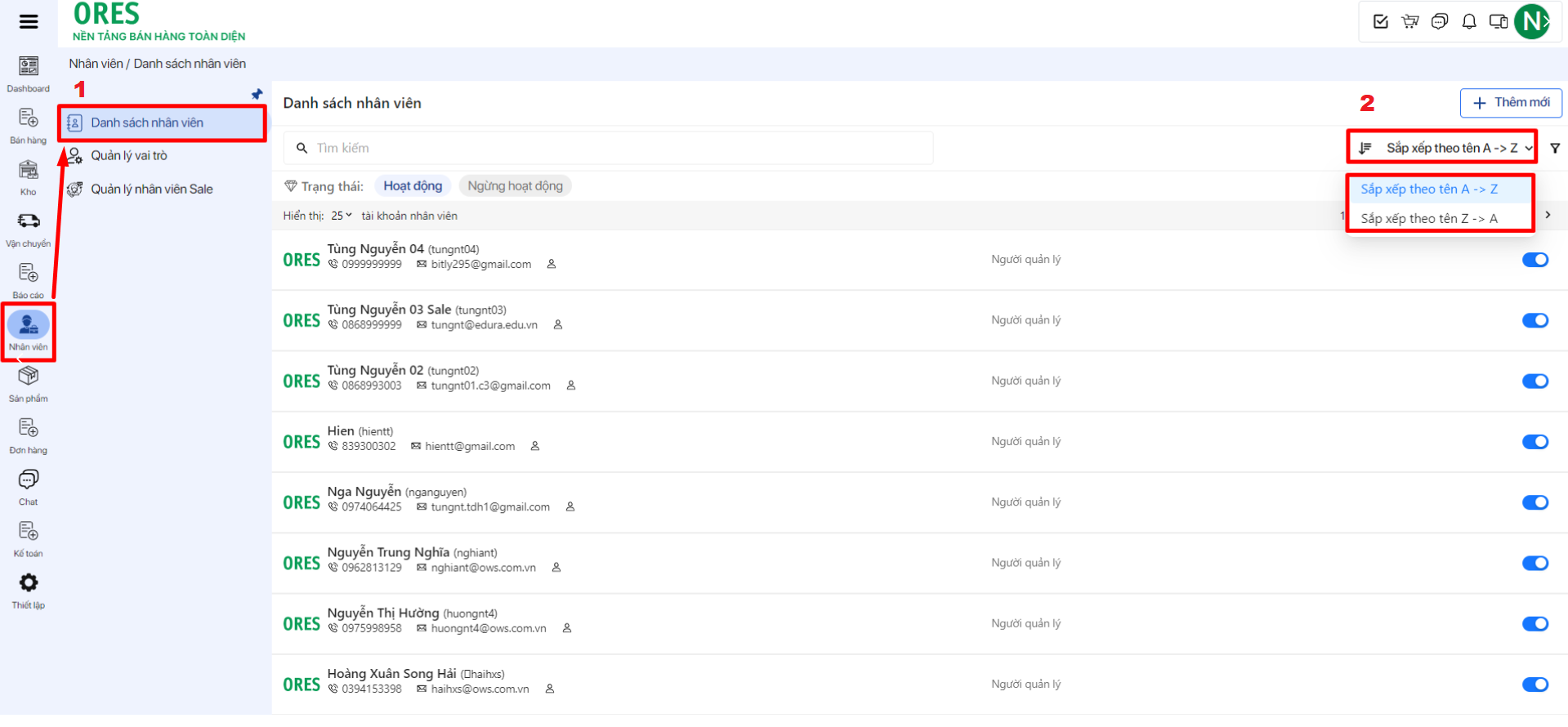Toggle off Hien employee status switch
Screen dimensions: 1568x727
[x=1534, y=442]
